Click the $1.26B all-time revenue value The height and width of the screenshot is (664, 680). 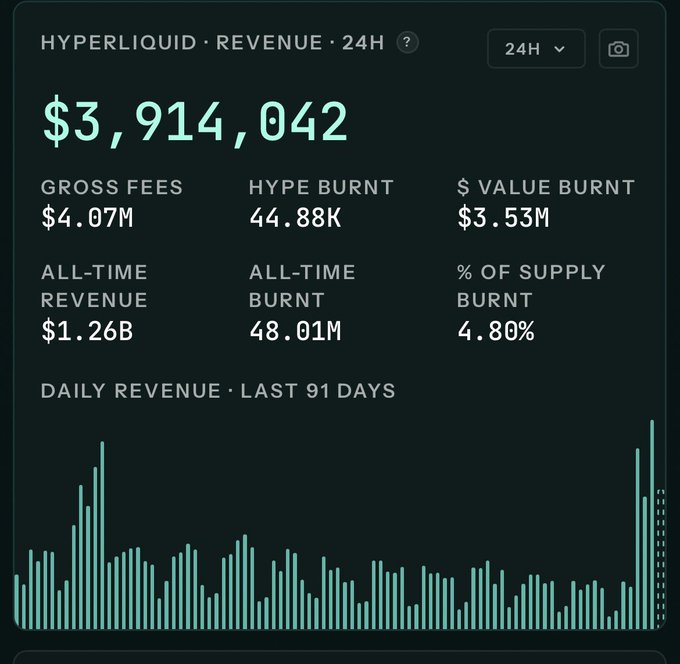87,331
